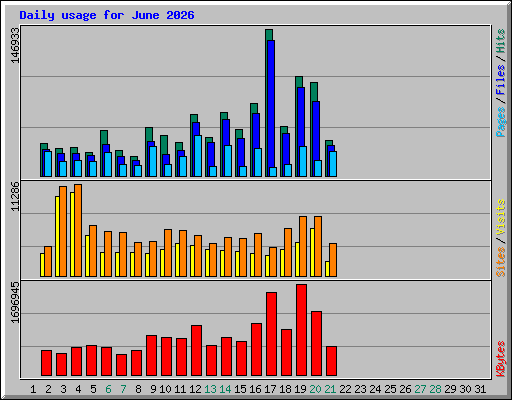Screen dimensions: 512x400
Task: Click the tallest green Hits bar
Action: [x=269, y=35]
